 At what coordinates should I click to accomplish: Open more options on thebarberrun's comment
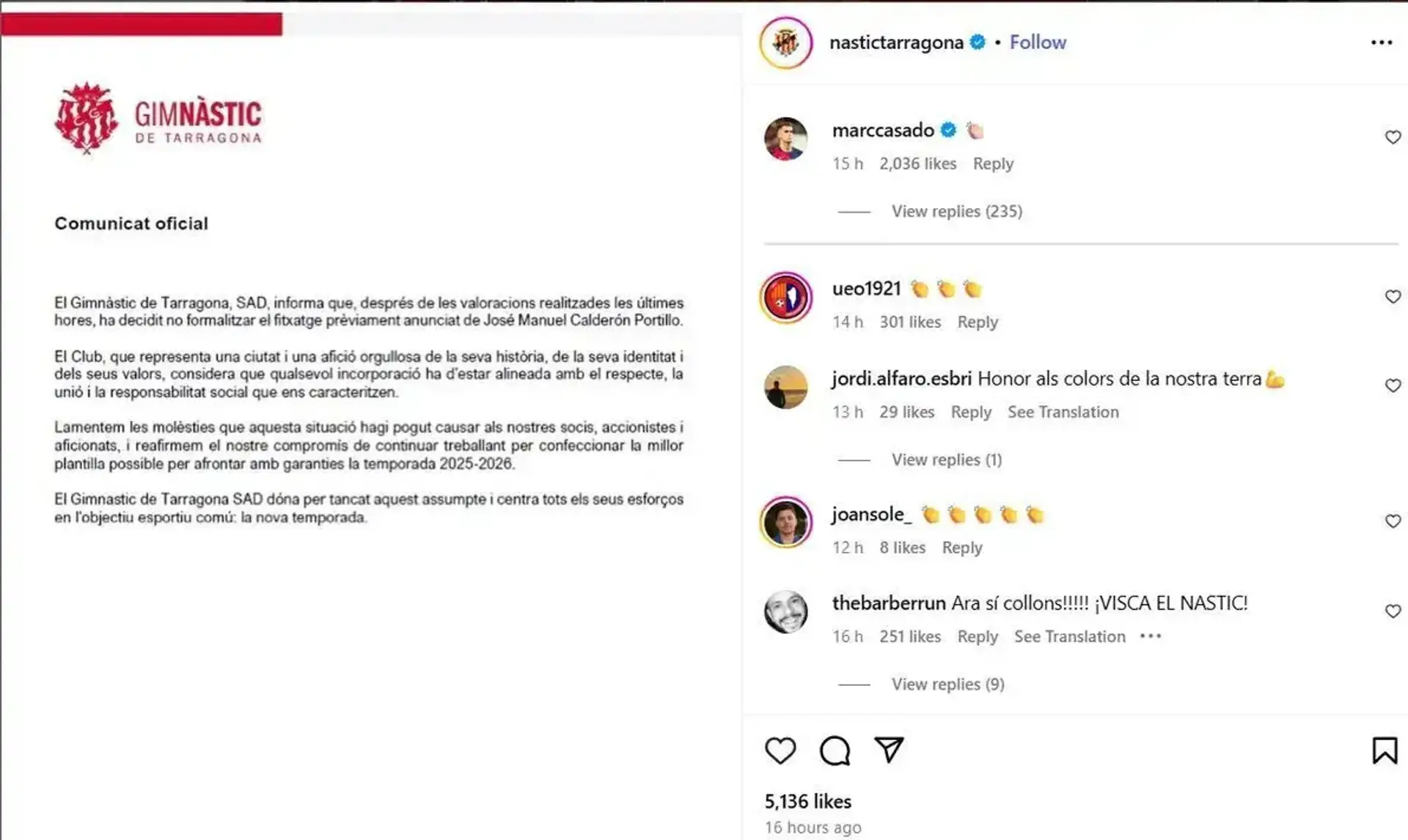1151,636
